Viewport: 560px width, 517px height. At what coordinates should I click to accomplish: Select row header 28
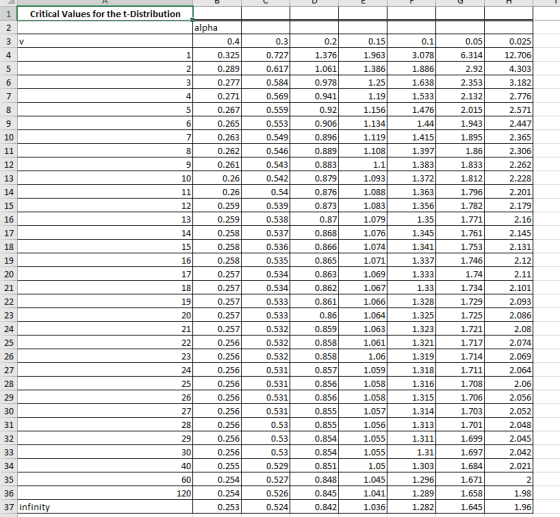click(8, 383)
